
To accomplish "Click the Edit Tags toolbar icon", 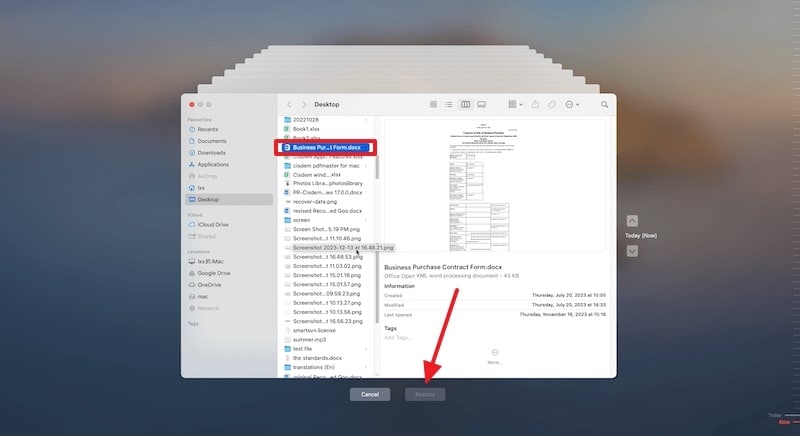I will click(x=552, y=105).
